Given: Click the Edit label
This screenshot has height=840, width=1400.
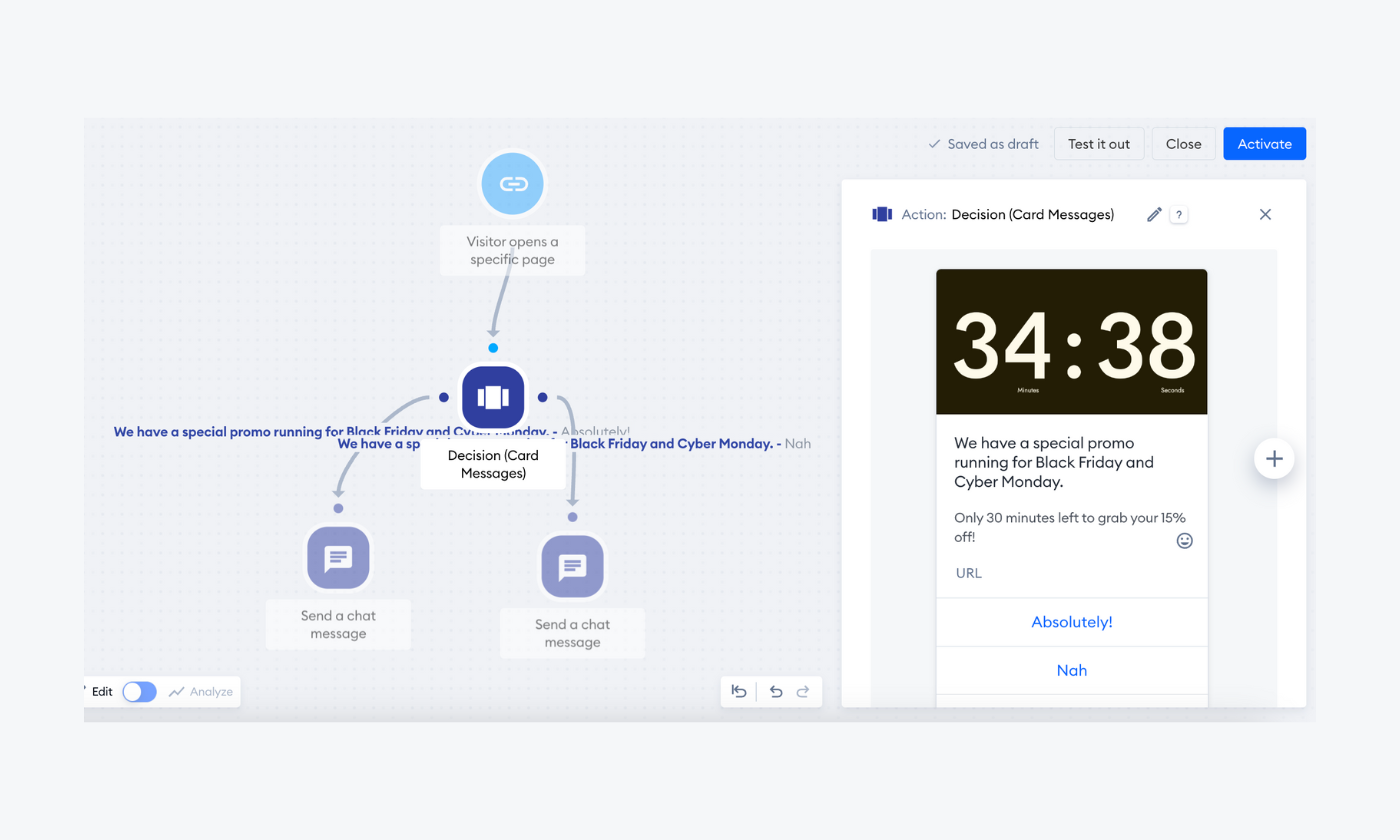Looking at the screenshot, I should [102, 691].
